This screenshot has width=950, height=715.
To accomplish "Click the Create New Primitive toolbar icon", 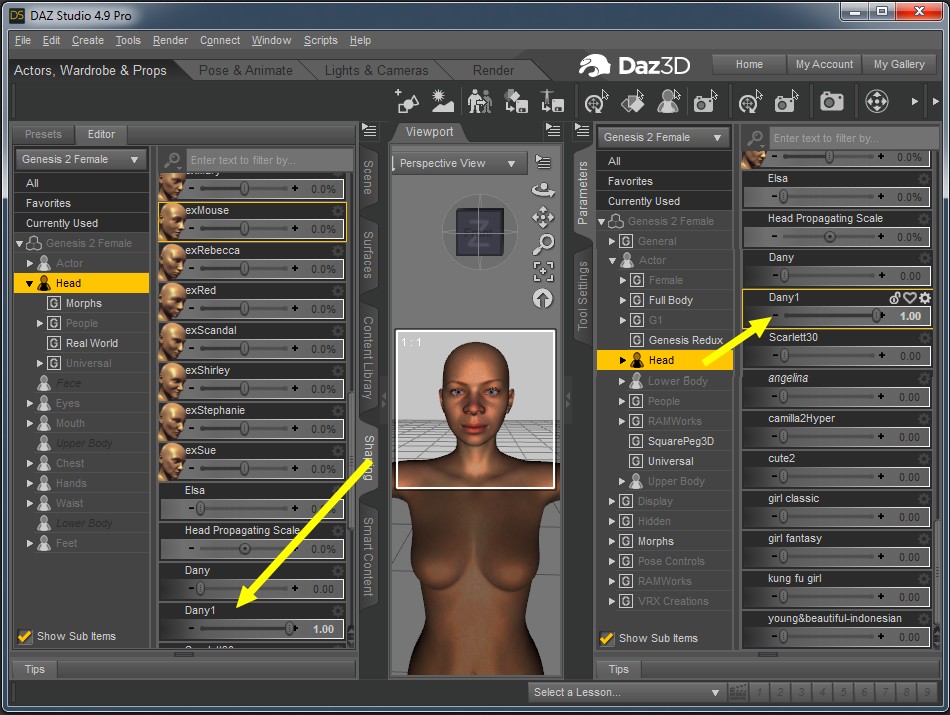I will pos(407,101).
